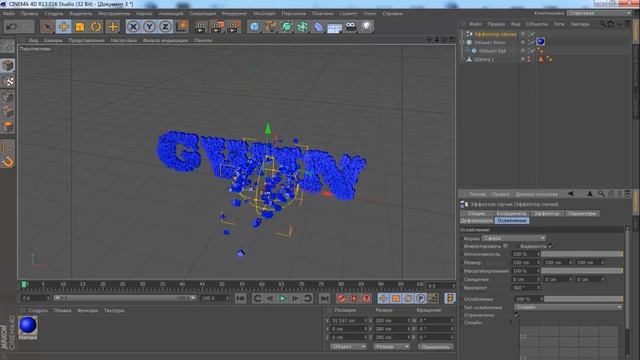Switch the coordinate system icon
640x360 pixels.
tap(181, 27)
